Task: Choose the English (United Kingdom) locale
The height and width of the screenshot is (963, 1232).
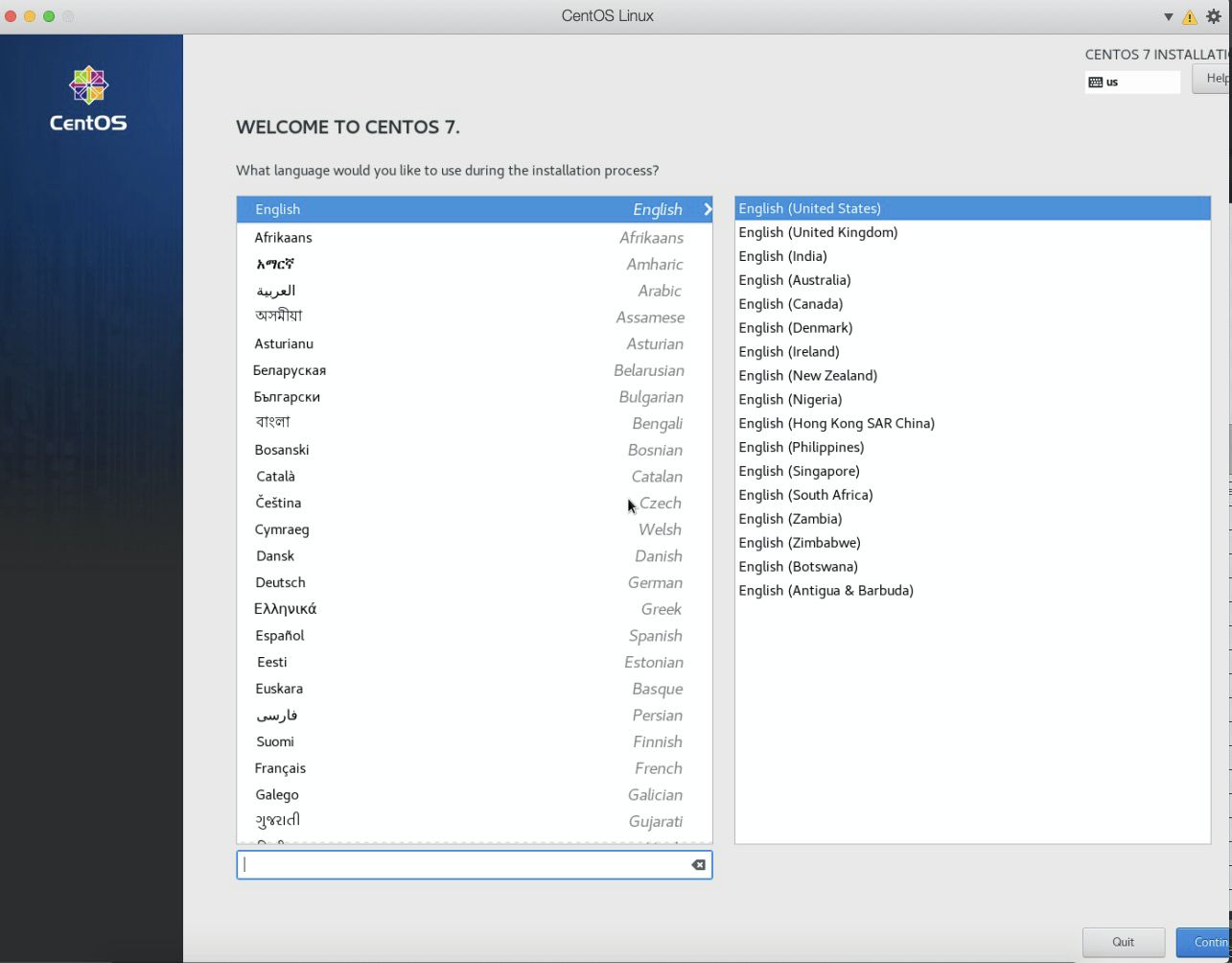Action: point(972,232)
